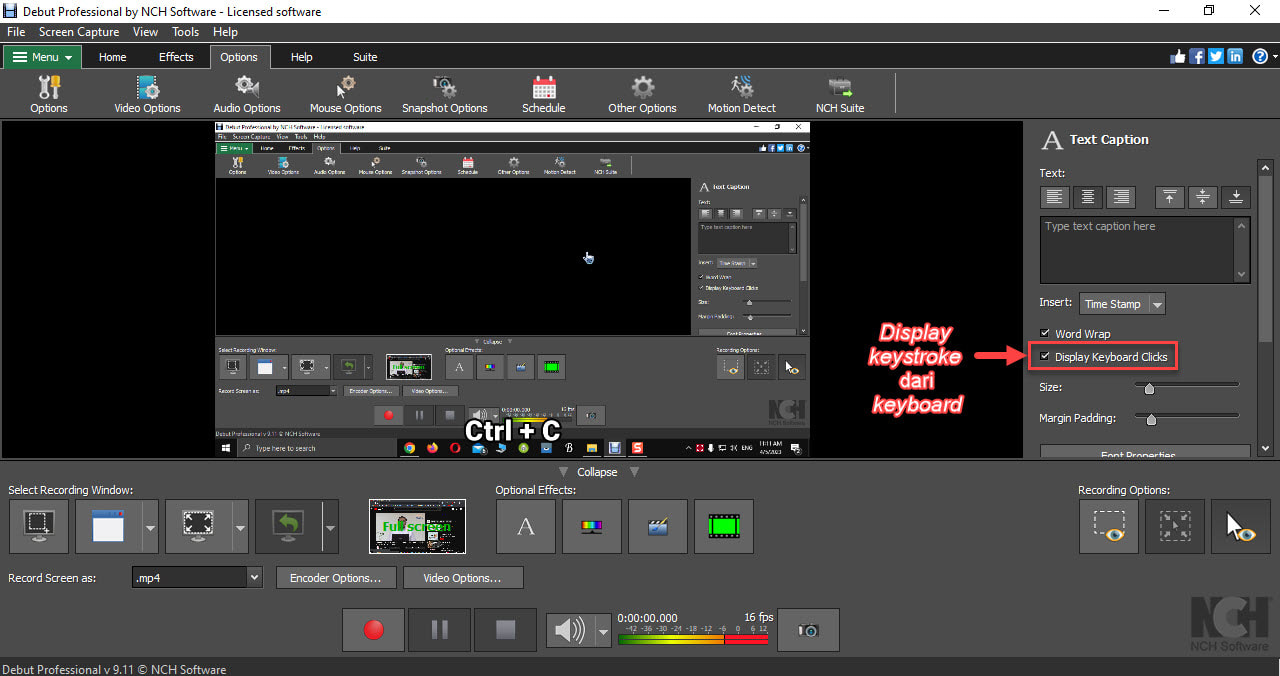Expand the volume dropdown arrow
This screenshot has height=676, width=1280.
pyautogui.click(x=603, y=630)
